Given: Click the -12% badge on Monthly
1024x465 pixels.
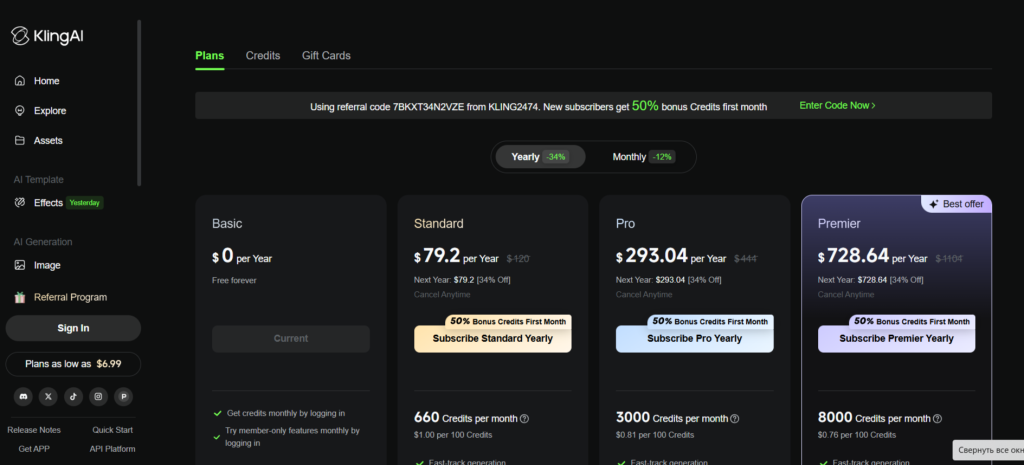Looking at the screenshot, I should (x=662, y=157).
